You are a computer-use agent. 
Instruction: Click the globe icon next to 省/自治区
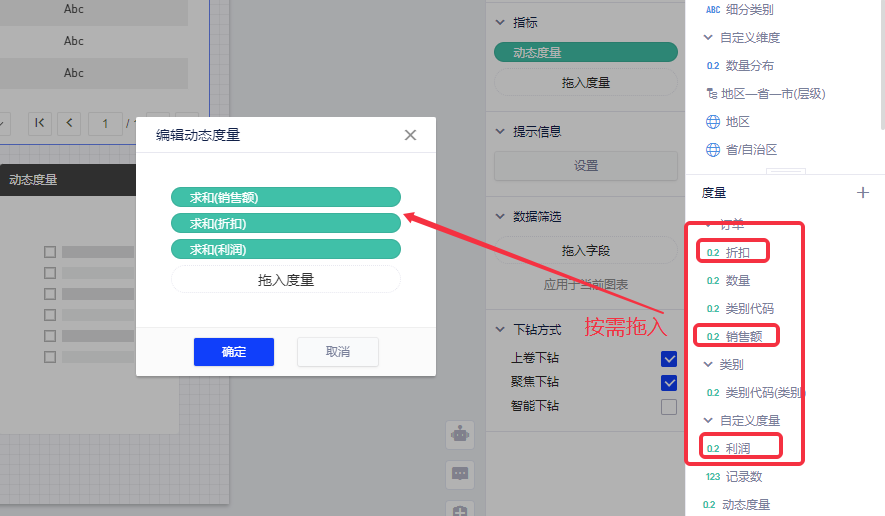point(713,150)
